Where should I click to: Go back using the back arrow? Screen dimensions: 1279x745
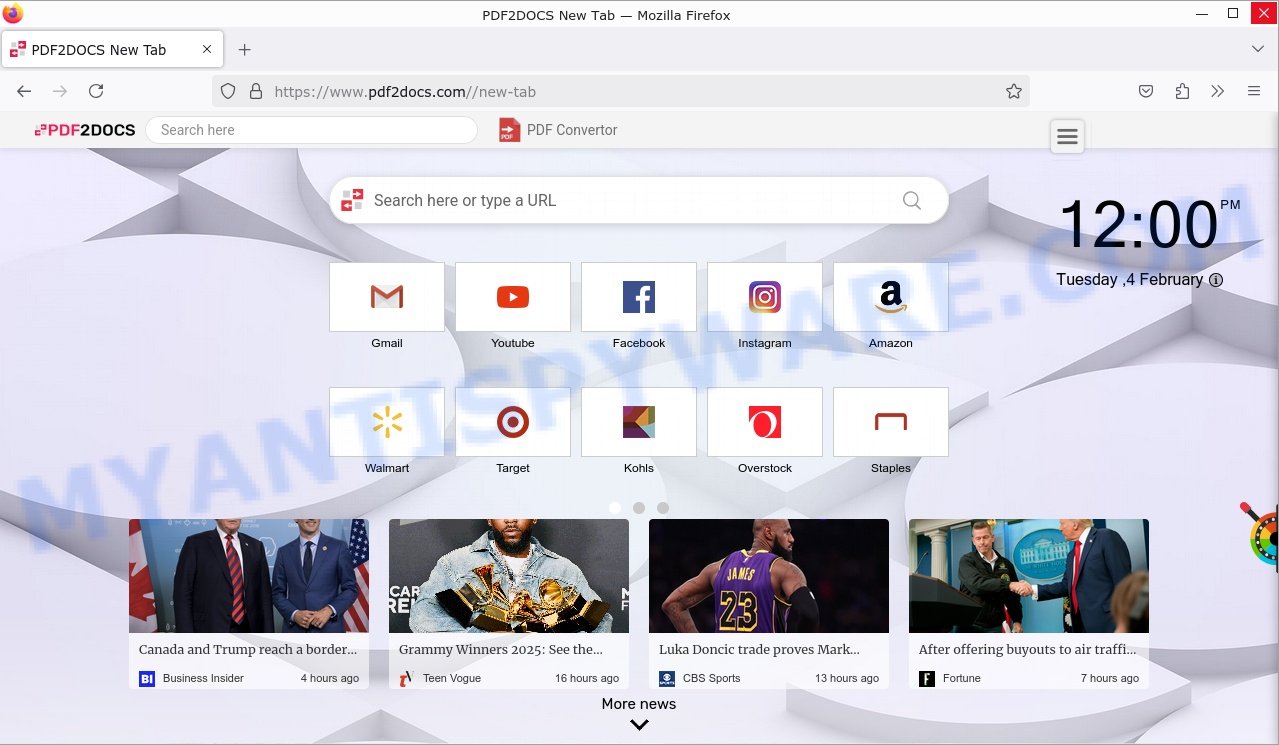pyautogui.click(x=24, y=91)
